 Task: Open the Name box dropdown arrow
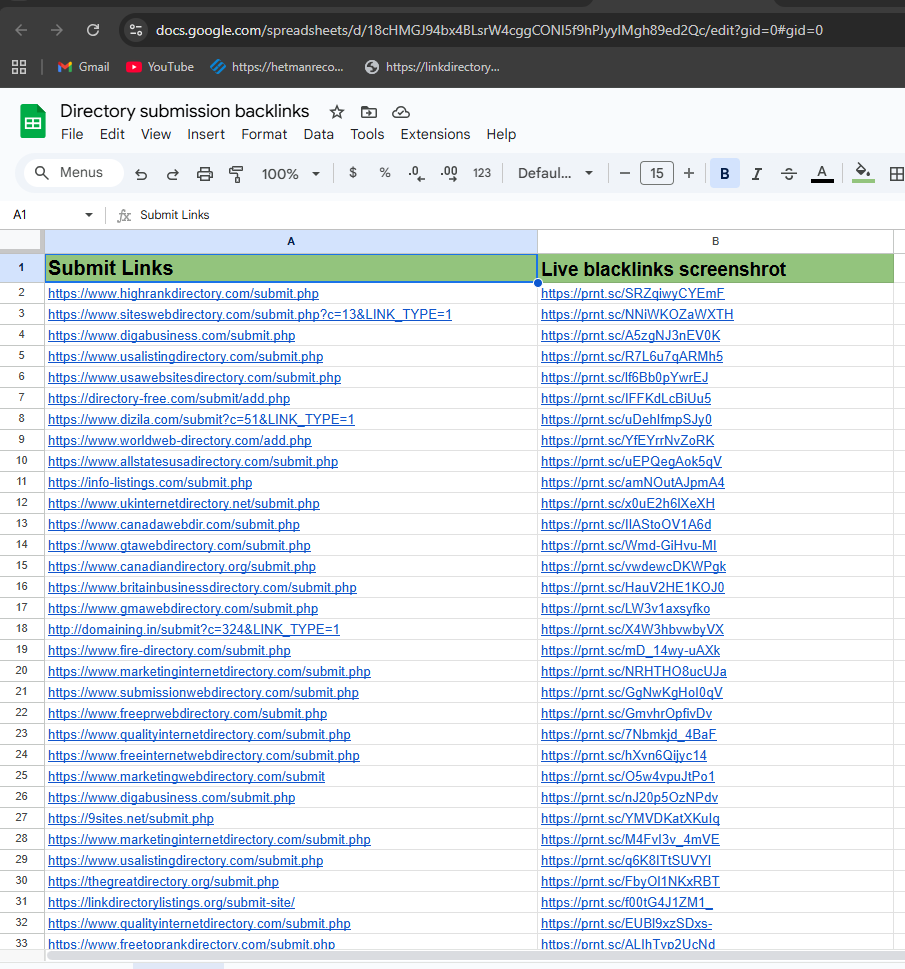tap(89, 215)
